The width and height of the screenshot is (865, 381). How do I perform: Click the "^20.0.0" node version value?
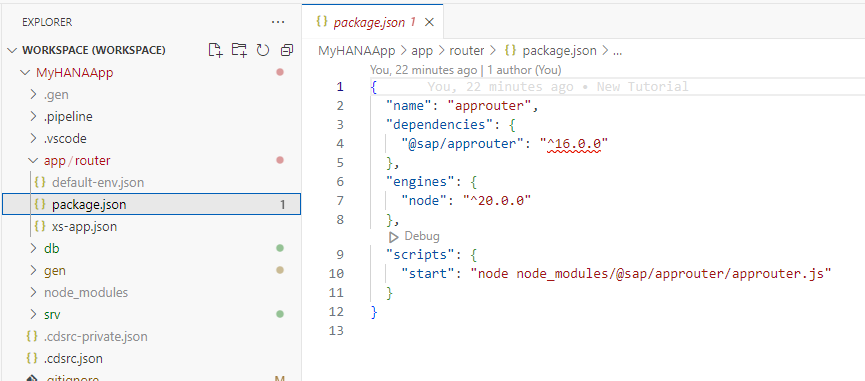click(x=496, y=200)
